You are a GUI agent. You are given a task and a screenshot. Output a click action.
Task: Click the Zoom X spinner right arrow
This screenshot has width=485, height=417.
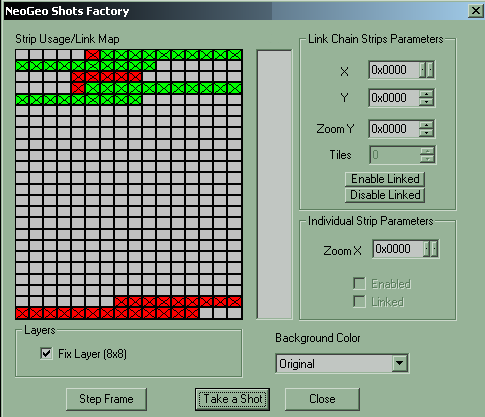(x=434, y=249)
